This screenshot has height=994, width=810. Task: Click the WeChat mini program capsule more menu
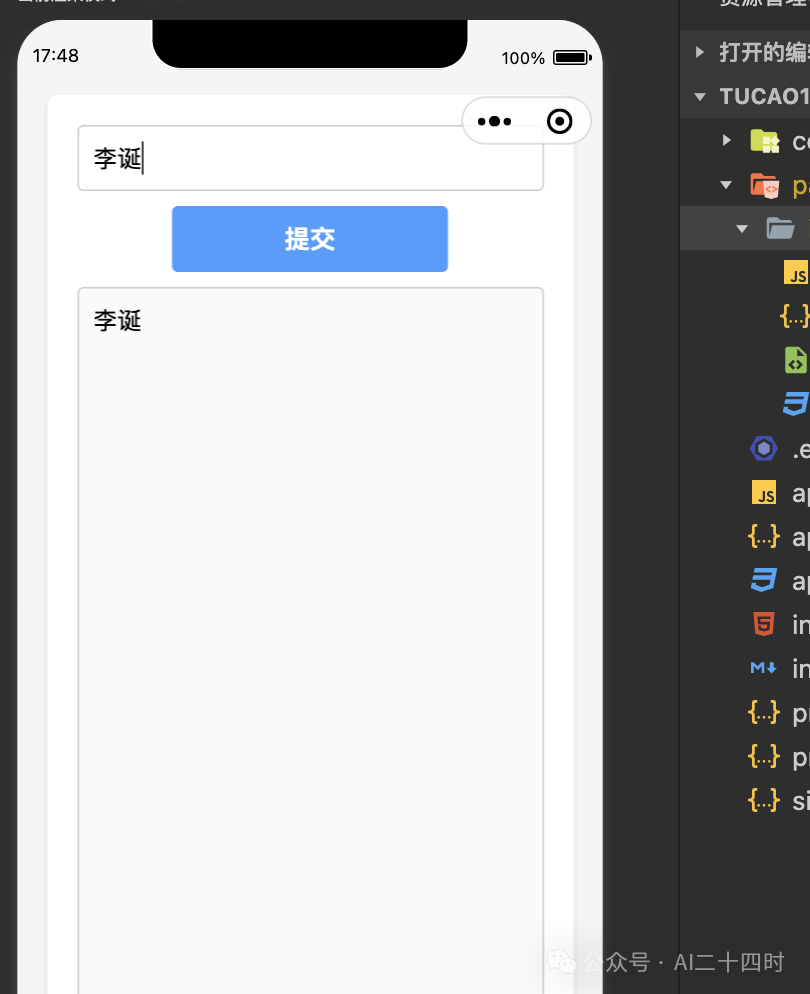[x=494, y=121]
